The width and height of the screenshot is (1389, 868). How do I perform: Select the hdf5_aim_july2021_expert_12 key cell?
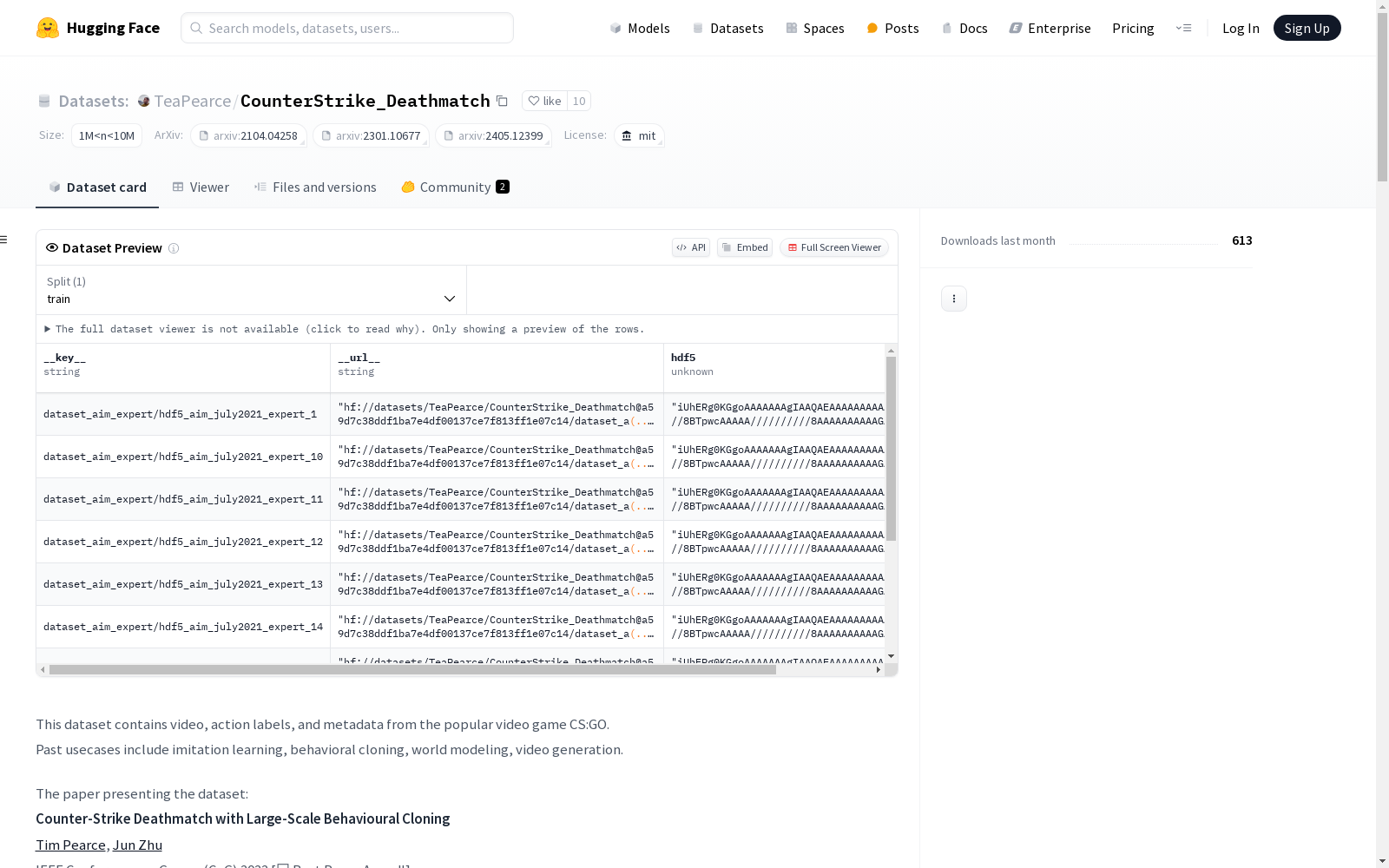click(x=183, y=542)
